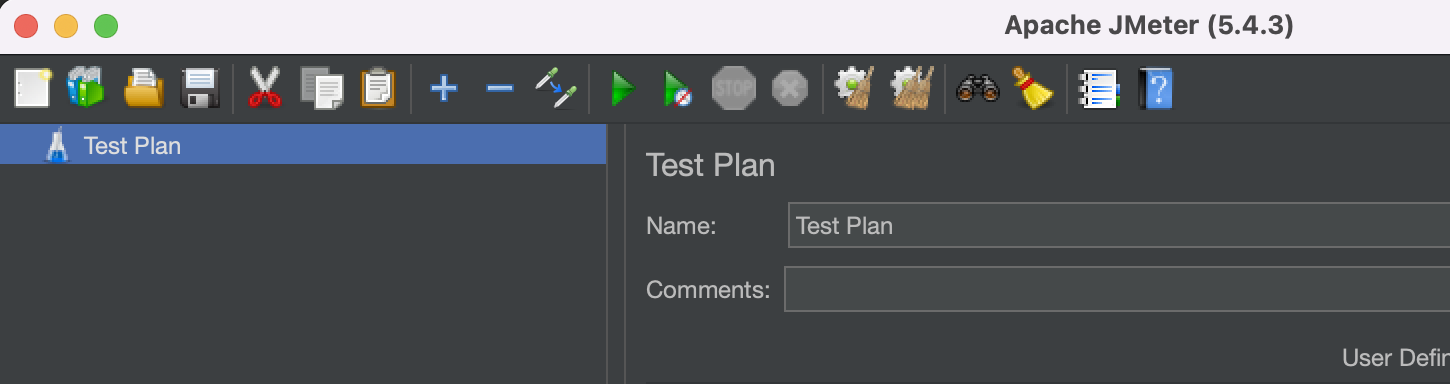Start the test with green play icon
This screenshot has height=384, width=1450.
tap(623, 89)
